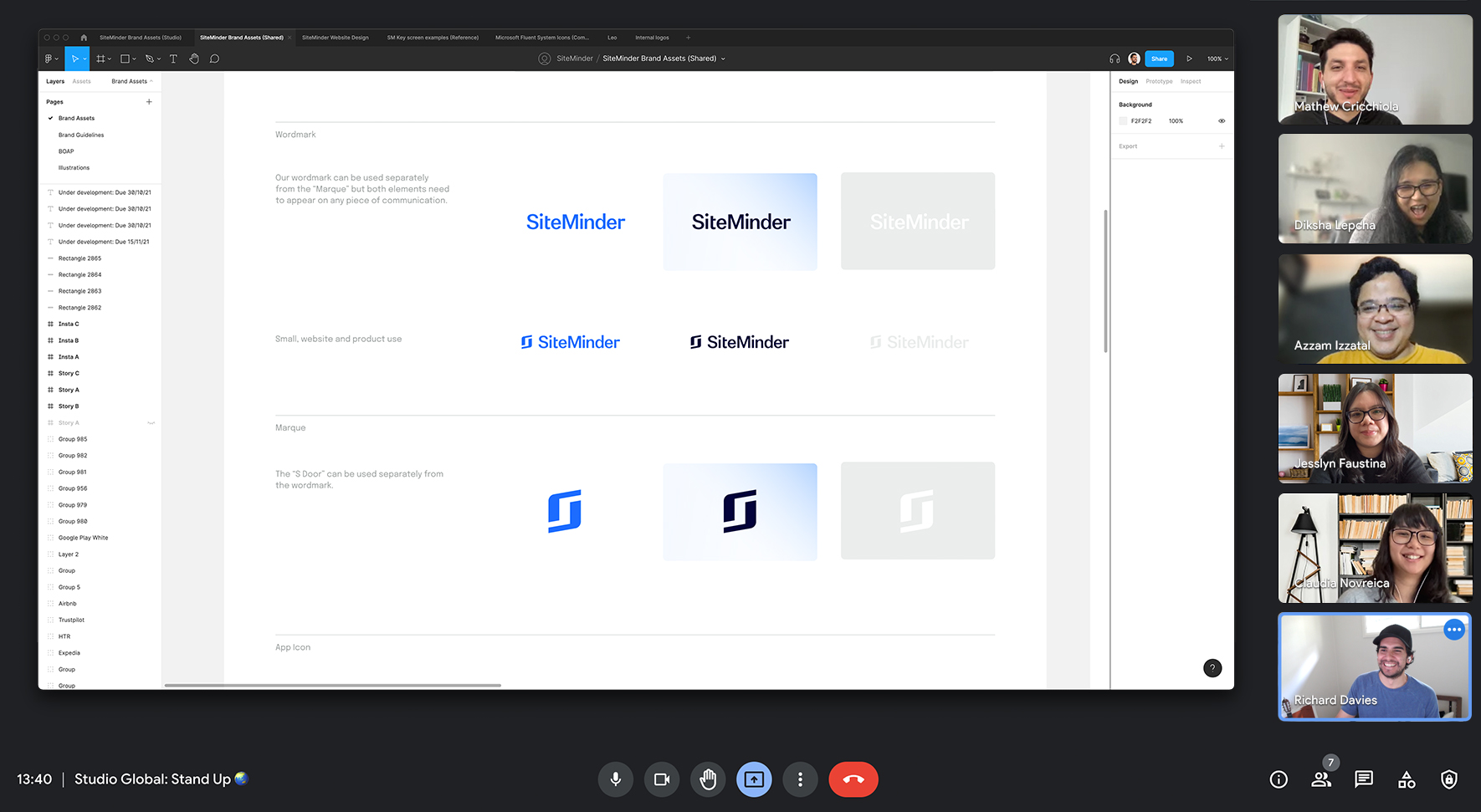Select the Hand tool in Figma toolbar
This screenshot has height=812, width=1481.
(x=194, y=59)
